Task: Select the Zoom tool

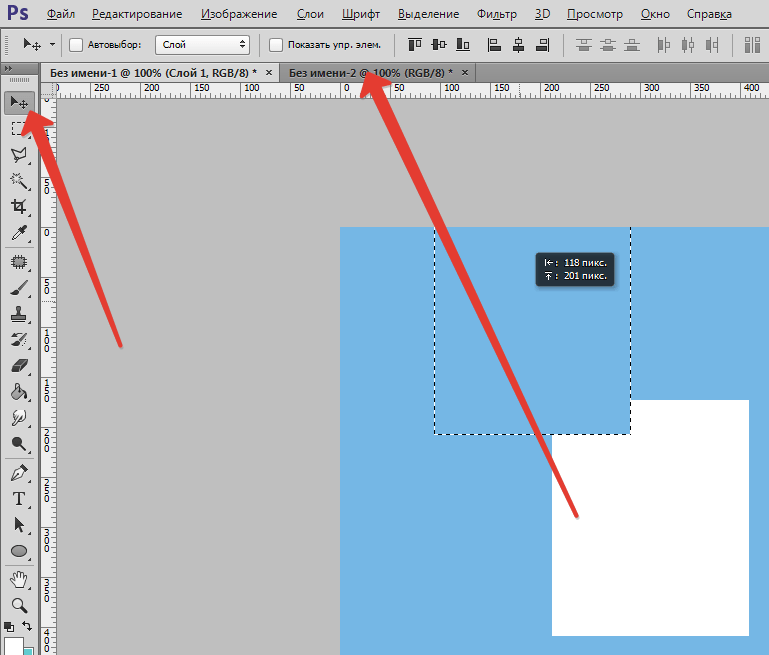Action: (19, 605)
